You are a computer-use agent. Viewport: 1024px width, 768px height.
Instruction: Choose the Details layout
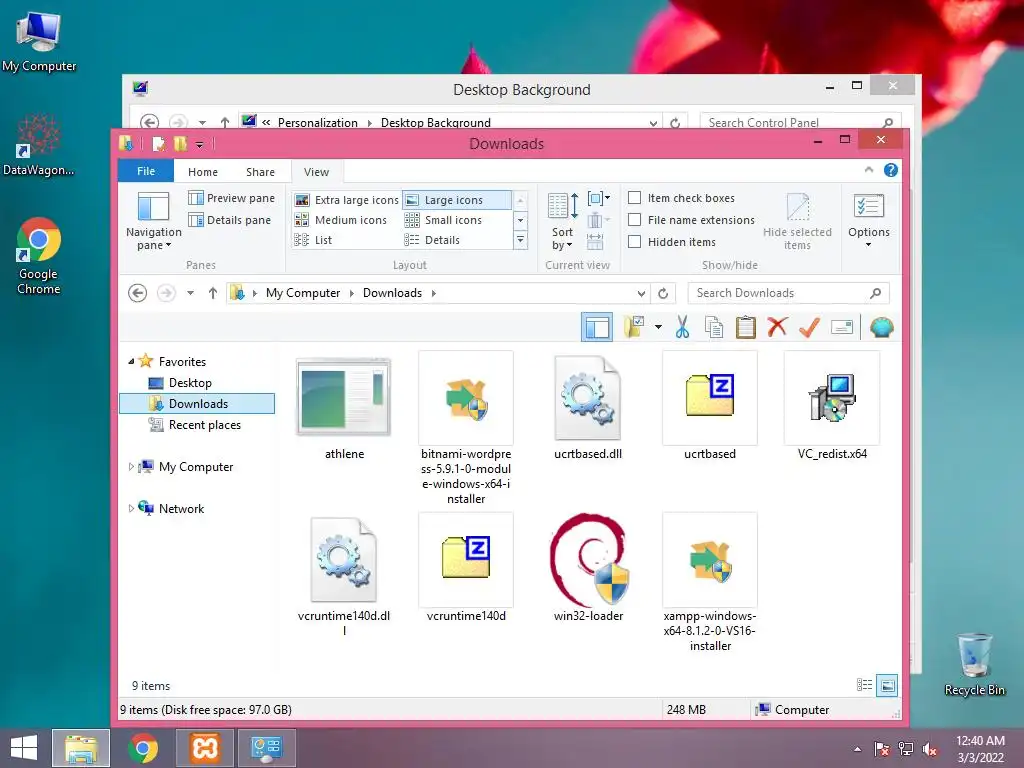click(x=432, y=240)
